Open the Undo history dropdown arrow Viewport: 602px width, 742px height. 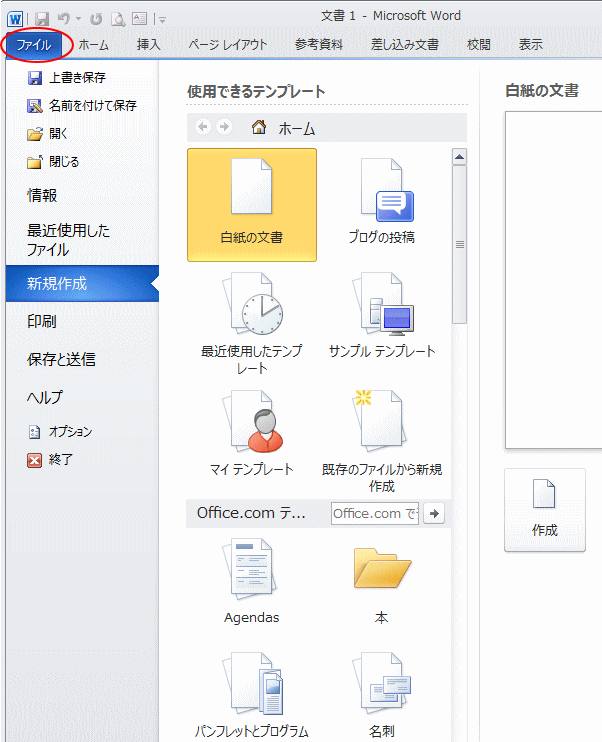pos(79,19)
